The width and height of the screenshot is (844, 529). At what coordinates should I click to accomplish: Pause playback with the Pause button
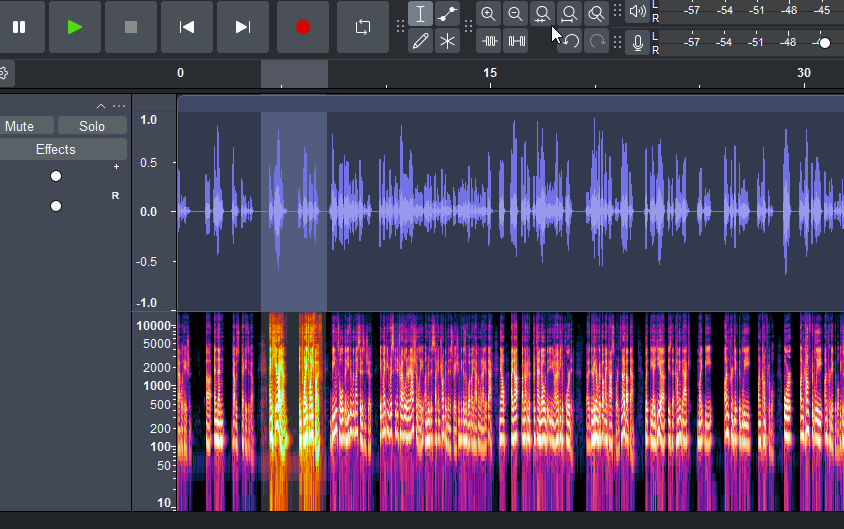click(19, 27)
